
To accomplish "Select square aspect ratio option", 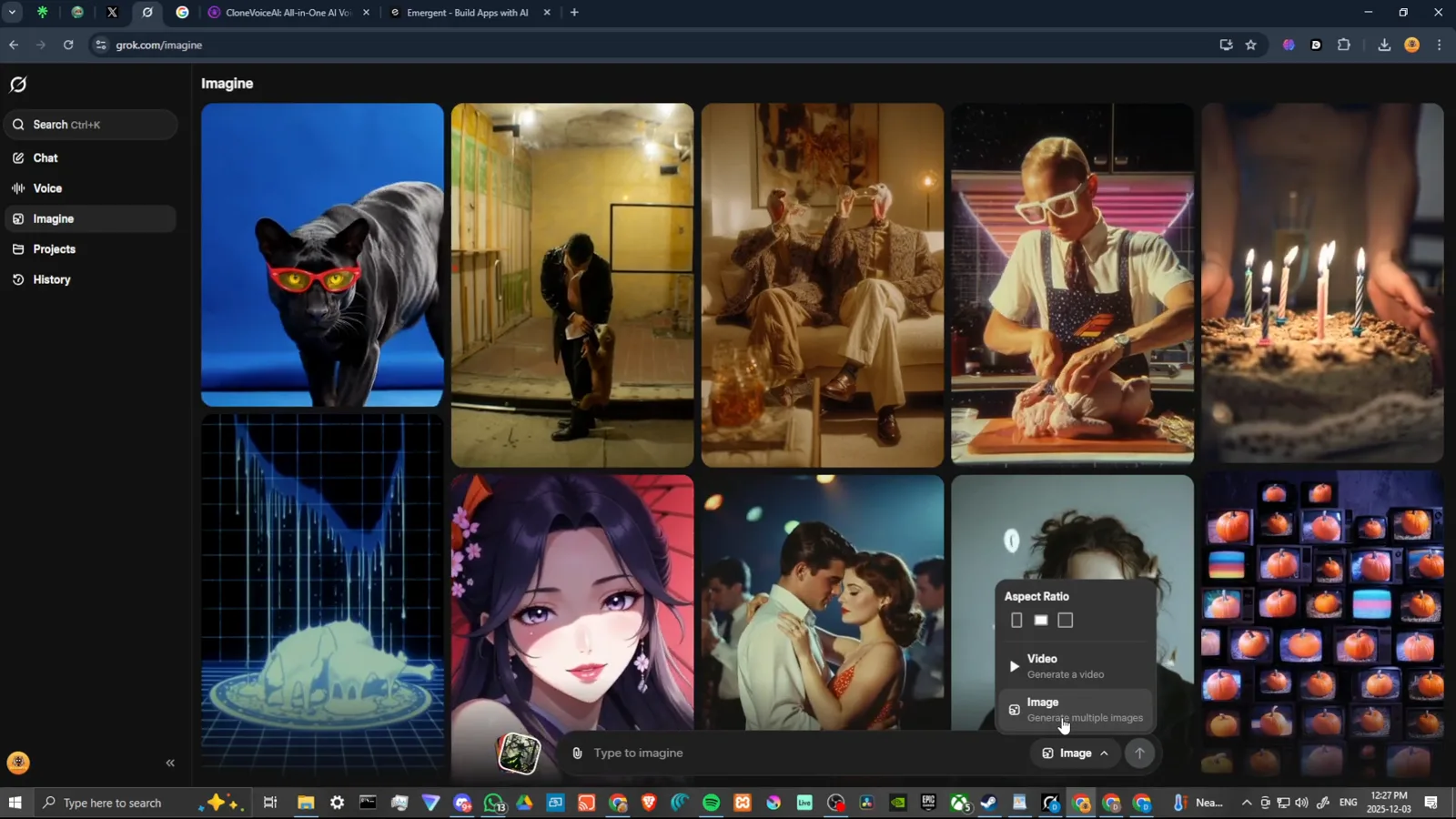I will (1066, 621).
